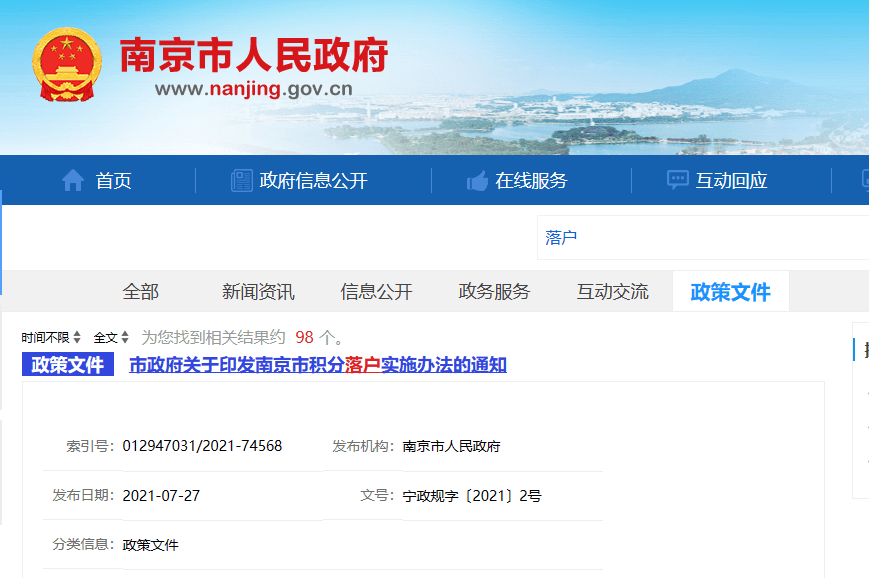Viewport: 869px width, 578px height.
Task: Open 首页 in the navigation bar
Action: (x=114, y=181)
